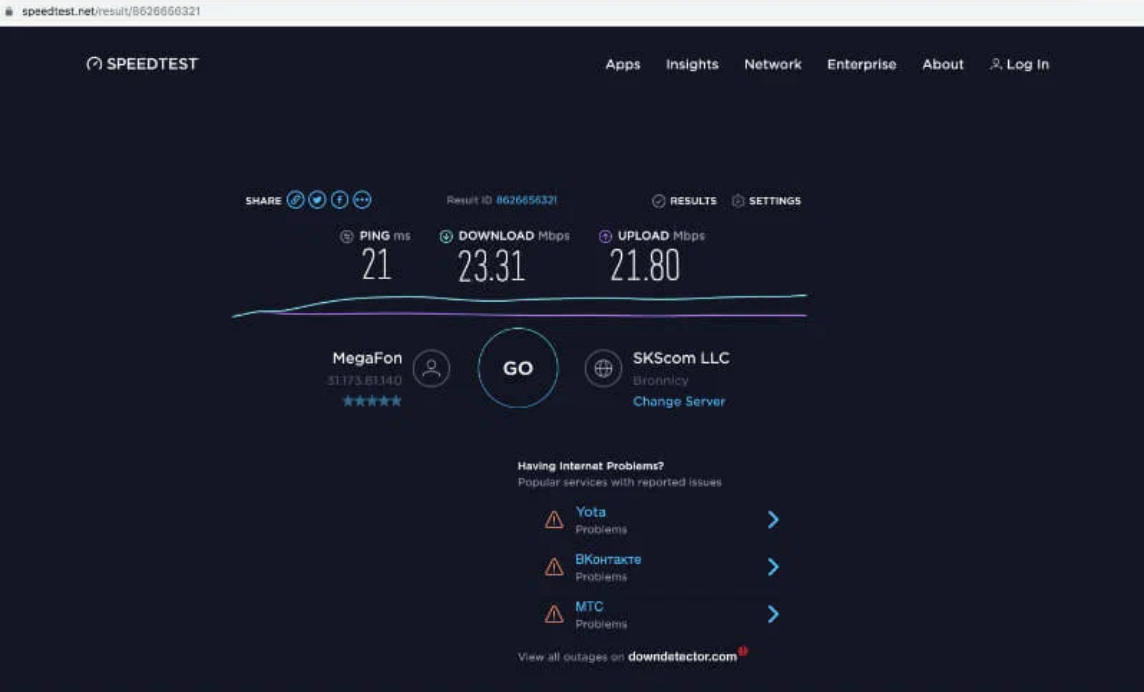This screenshot has width=1144, height=692.
Task: Click the MegaFon provider name
Action: (367, 358)
